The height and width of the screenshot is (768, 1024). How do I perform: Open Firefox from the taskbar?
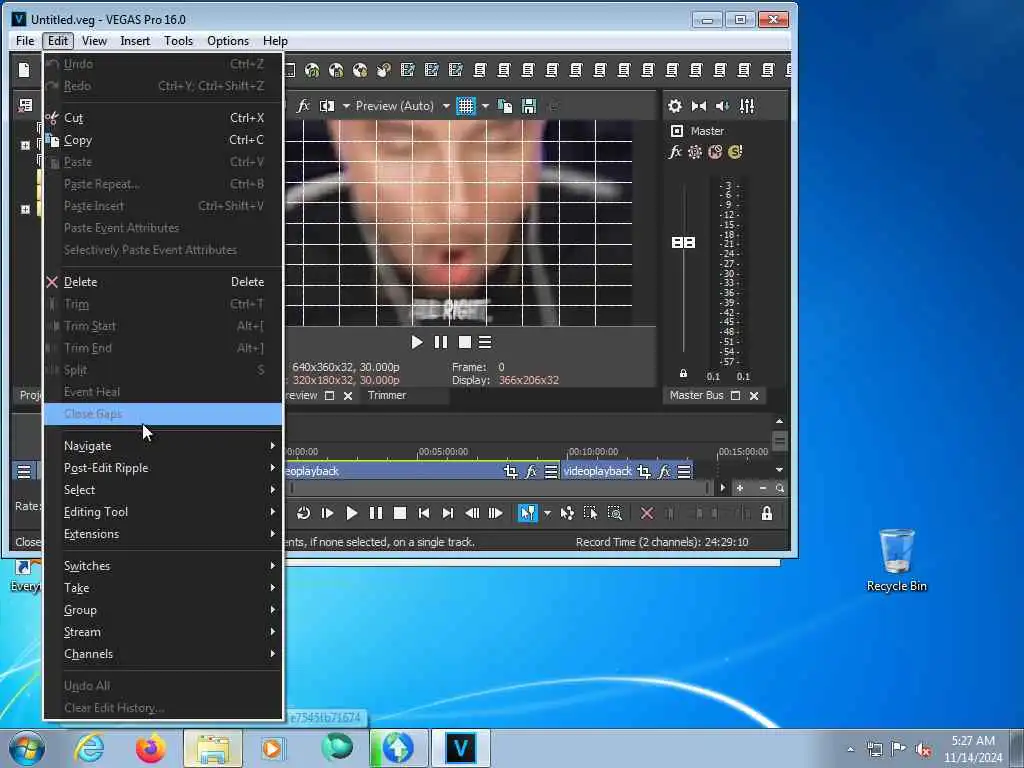coord(150,748)
